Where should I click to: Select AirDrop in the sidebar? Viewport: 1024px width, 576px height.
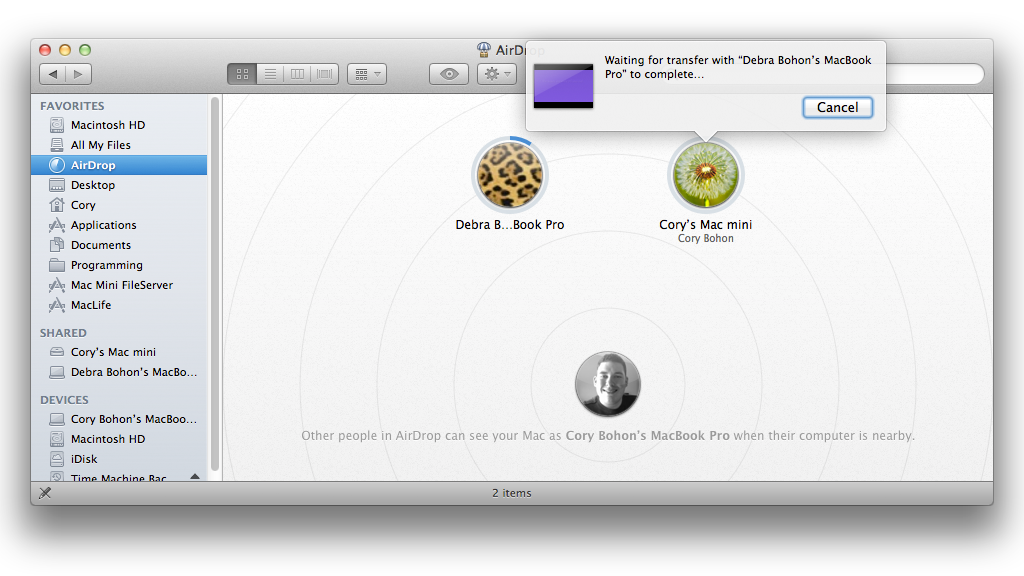pos(119,165)
